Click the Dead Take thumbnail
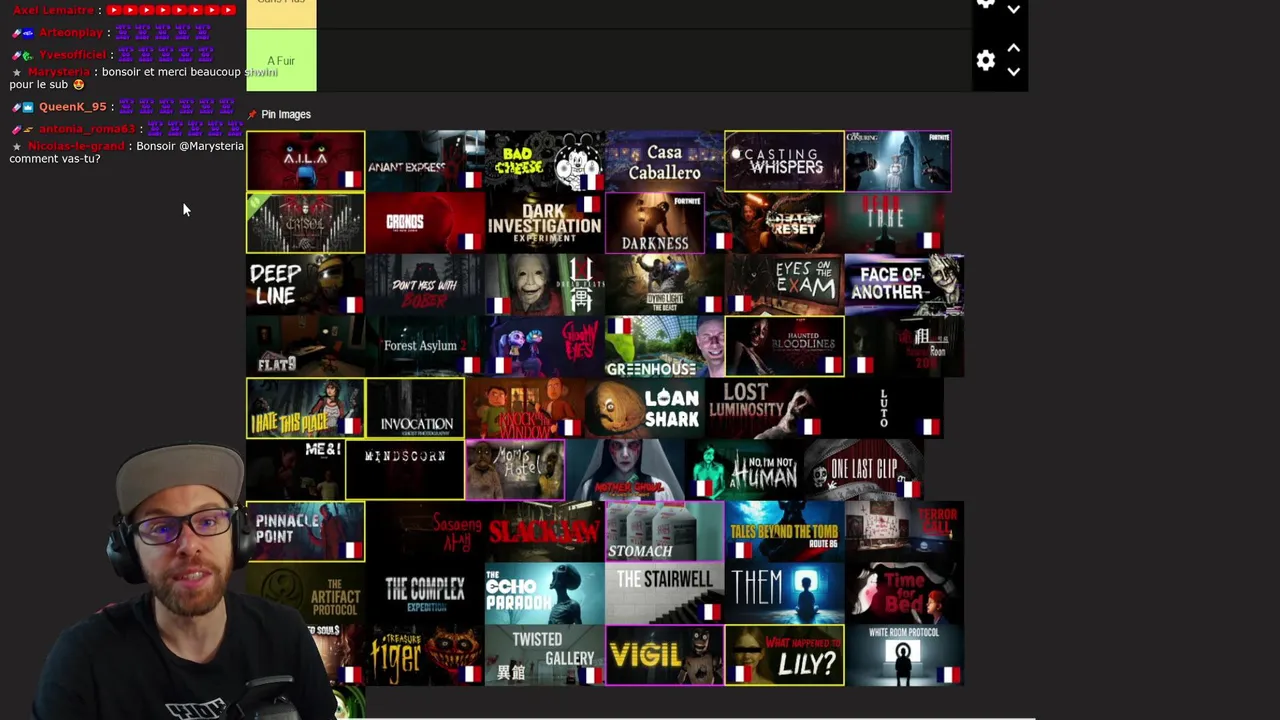 point(885,222)
